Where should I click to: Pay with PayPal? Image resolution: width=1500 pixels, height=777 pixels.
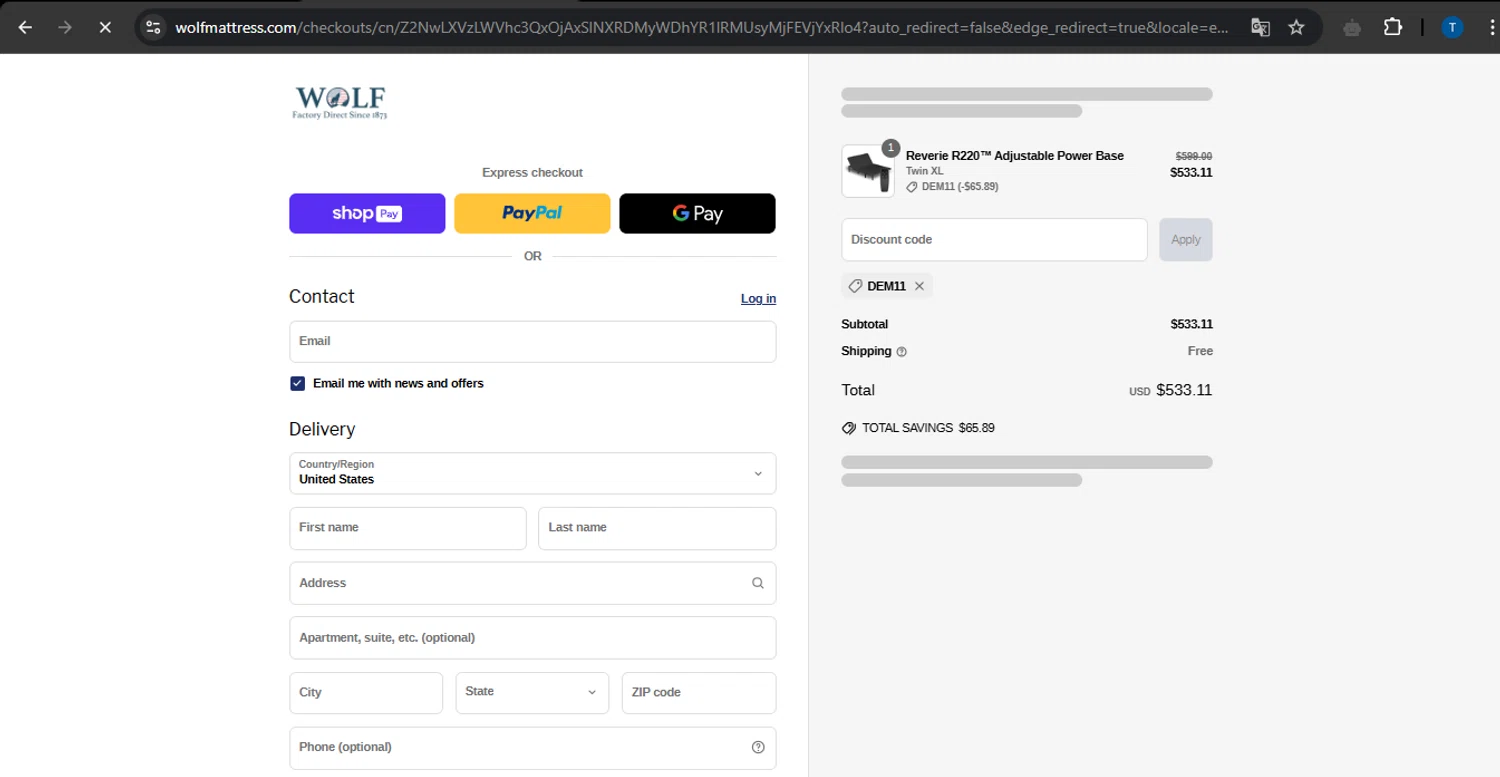[532, 213]
